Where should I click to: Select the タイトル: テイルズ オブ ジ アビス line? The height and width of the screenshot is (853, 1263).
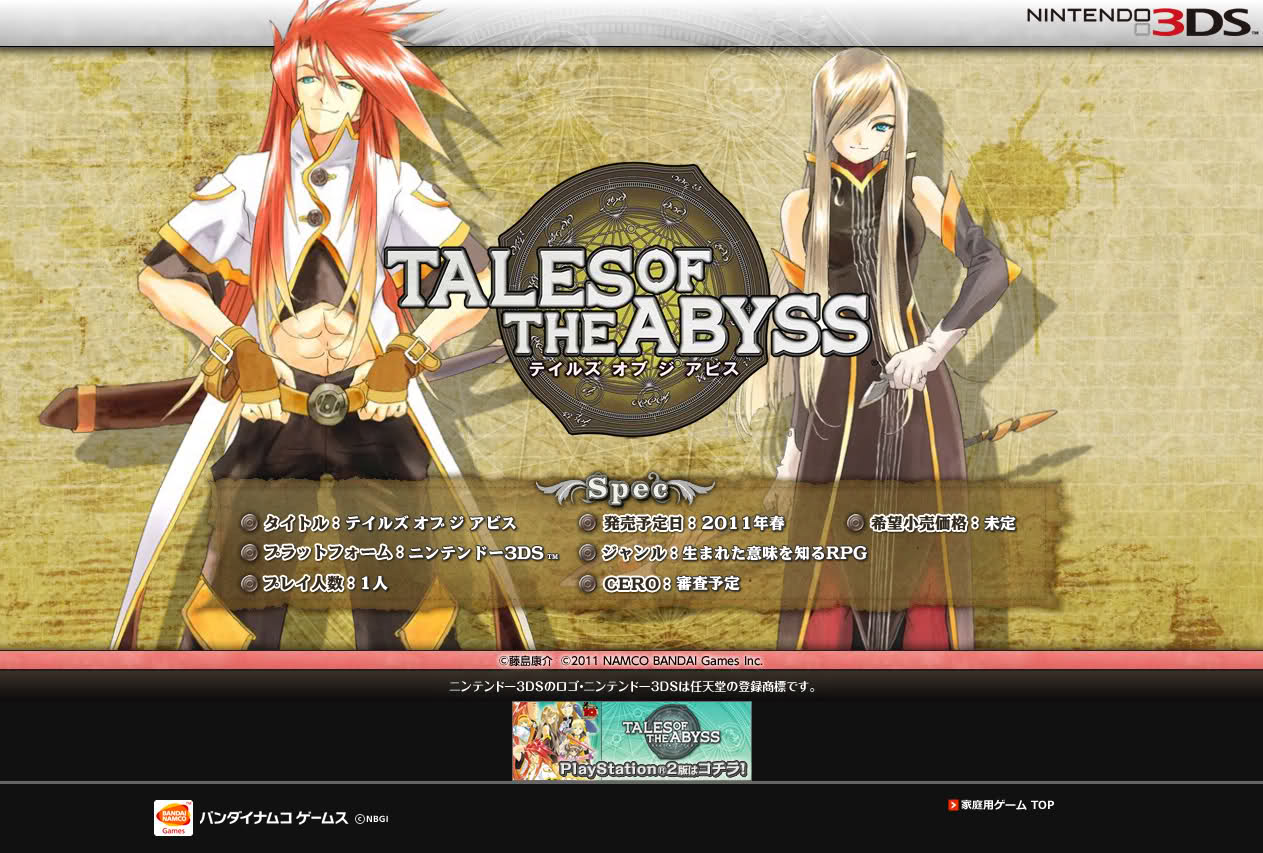(x=379, y=523)
